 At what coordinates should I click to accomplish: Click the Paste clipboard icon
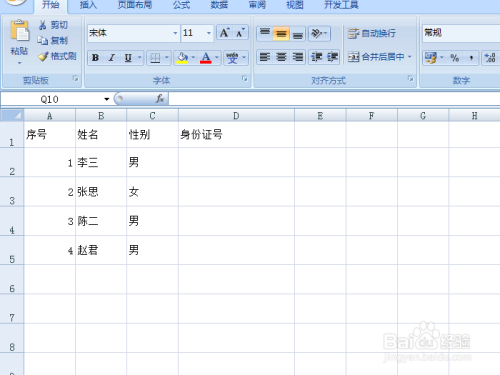[x=19, y=31]
